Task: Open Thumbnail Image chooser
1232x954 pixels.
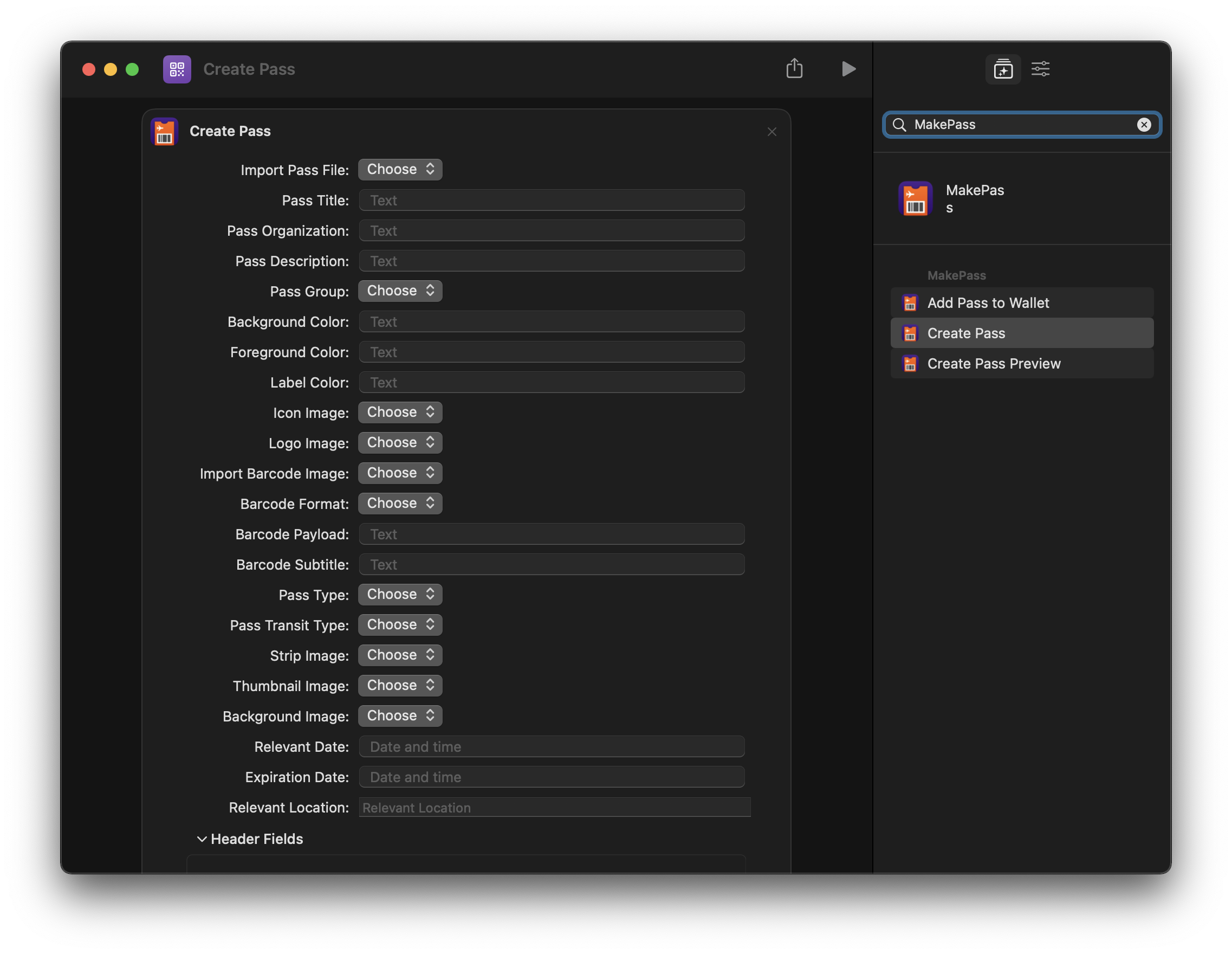Action: pos(400,685)
